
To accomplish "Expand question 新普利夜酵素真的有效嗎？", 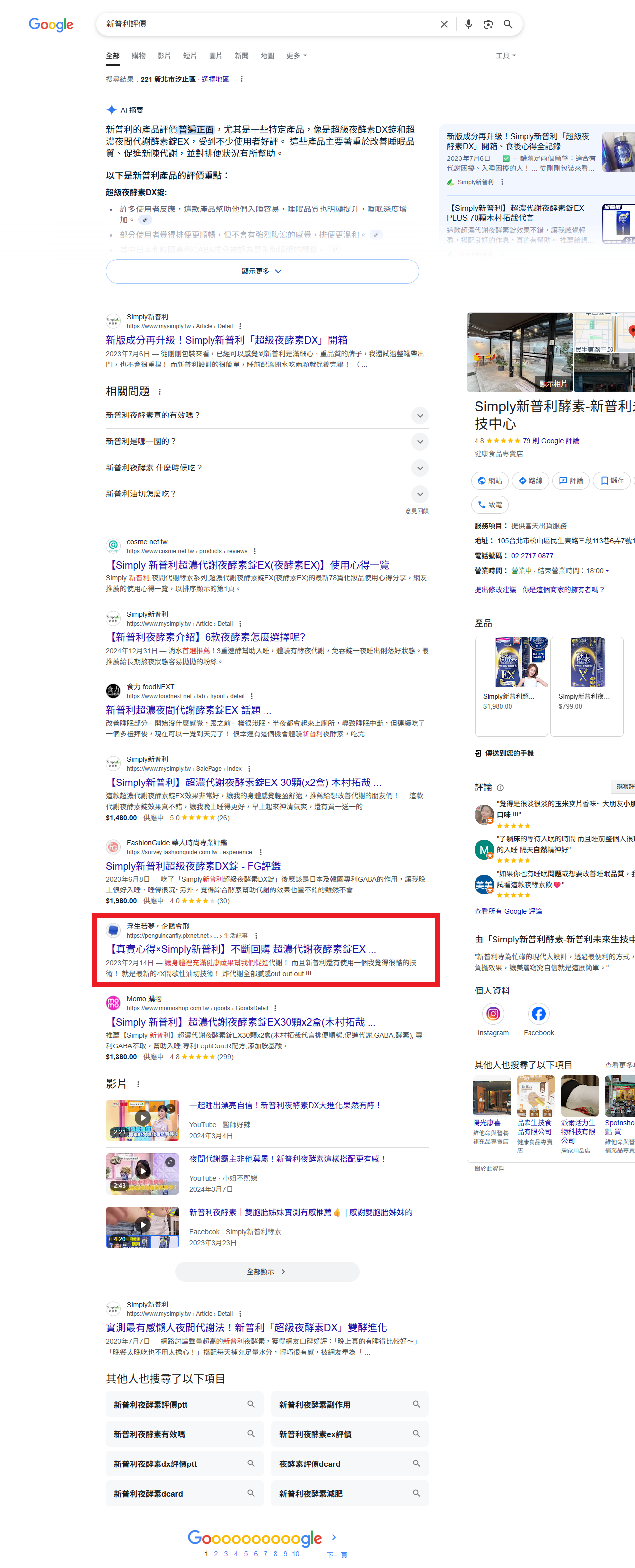I will 267,415.
